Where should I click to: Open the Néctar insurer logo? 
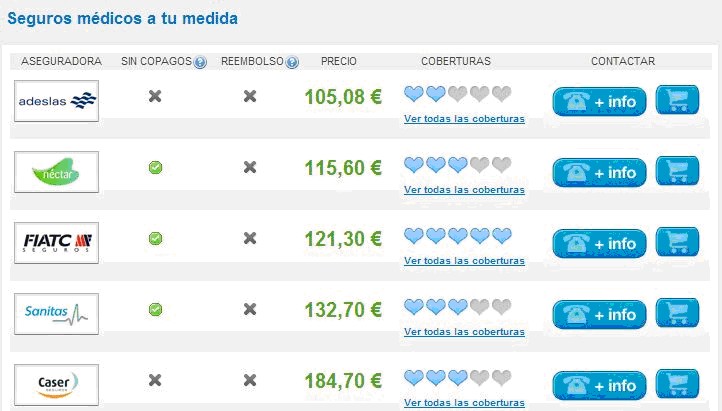tap(57, 172)
